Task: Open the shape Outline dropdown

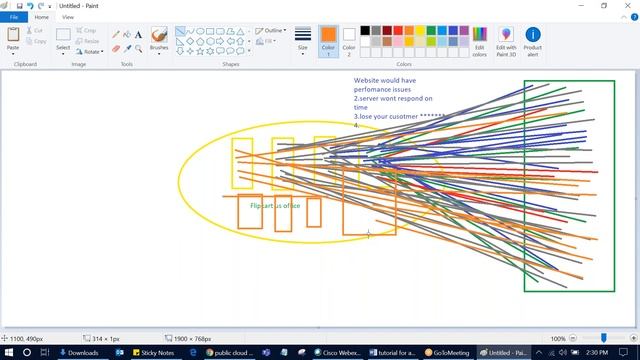Action: coord(271,31)
